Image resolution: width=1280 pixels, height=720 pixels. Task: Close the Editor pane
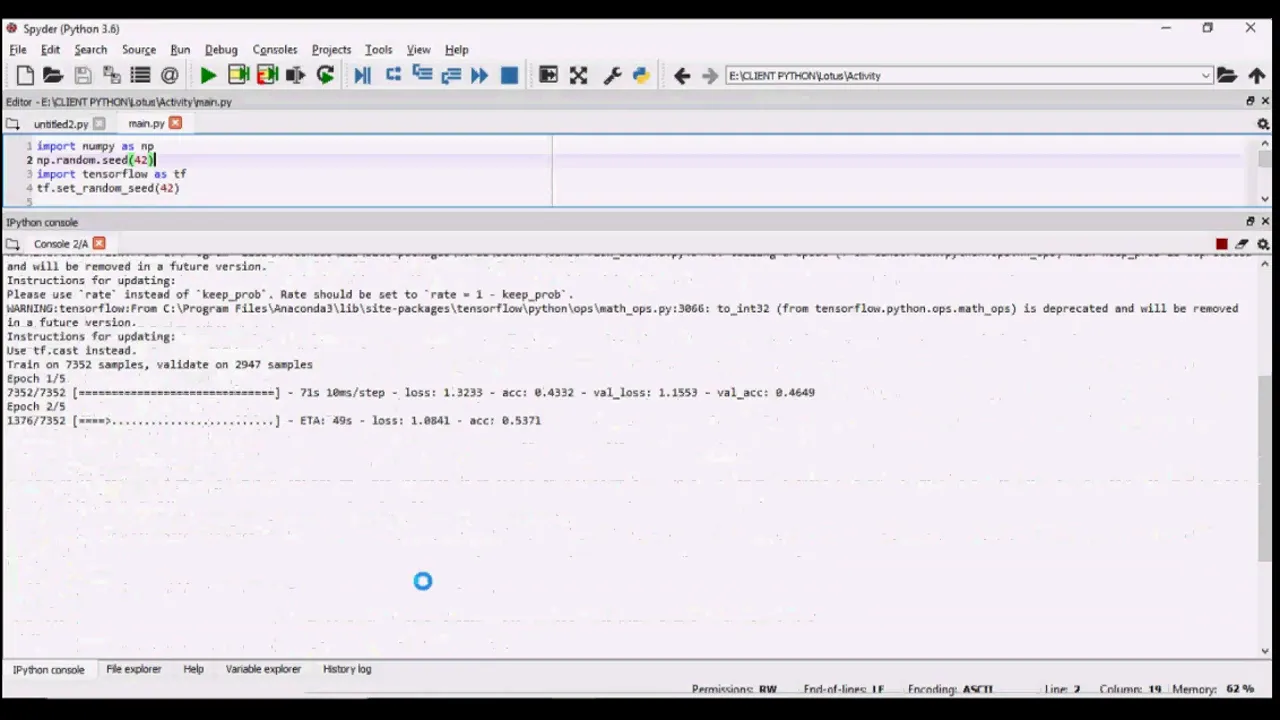(1265, 101)
